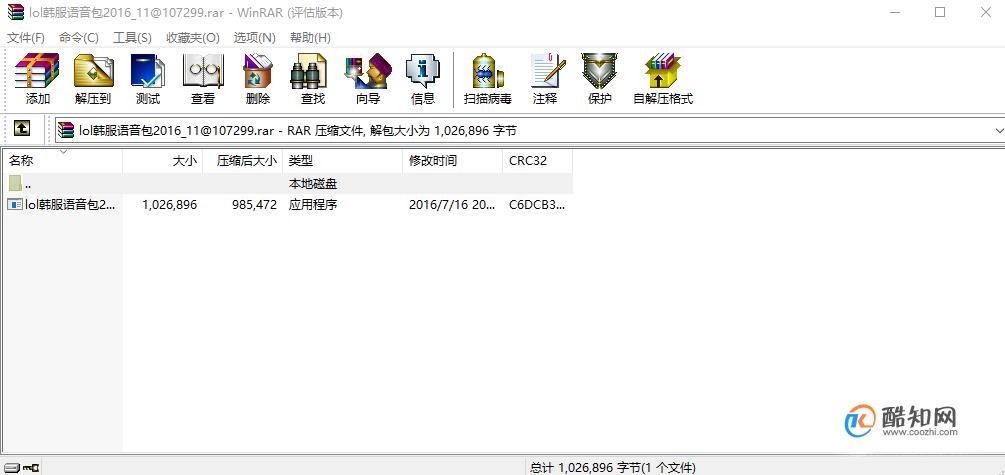Click the 985,472 packed size value

[x=252, y=204]
